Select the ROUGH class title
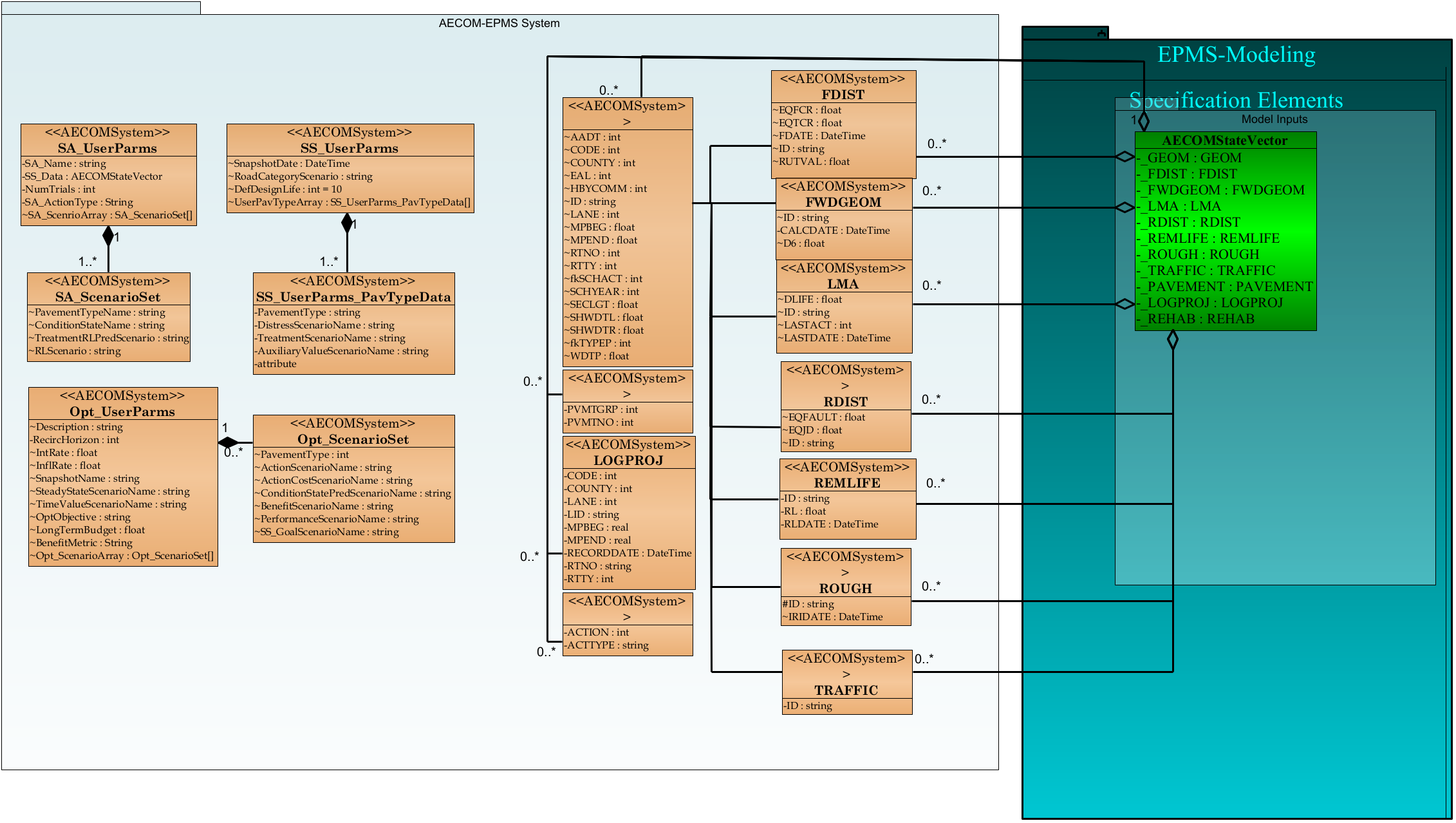Viewport: 1456px width, 823px height. (846, 589)
